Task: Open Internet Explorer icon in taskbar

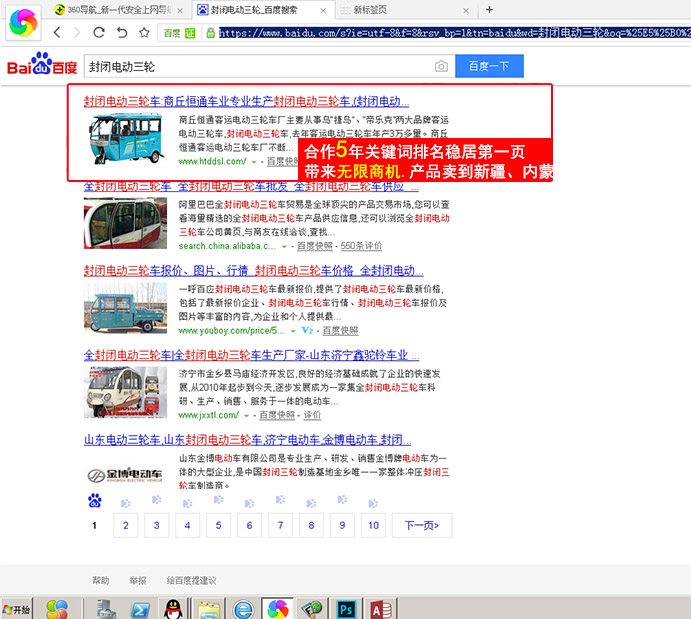Action: pos(243,610)
